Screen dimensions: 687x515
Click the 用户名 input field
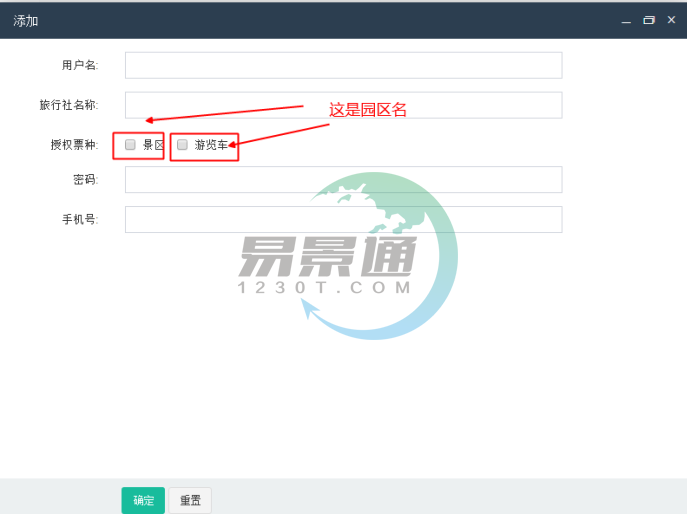click(x=344, y=65)
